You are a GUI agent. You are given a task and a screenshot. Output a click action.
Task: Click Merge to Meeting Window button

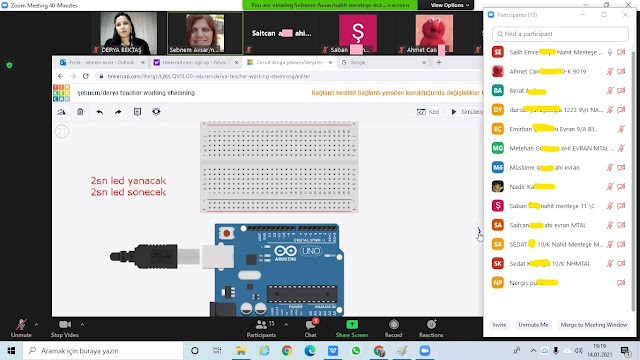pos(594,325)
